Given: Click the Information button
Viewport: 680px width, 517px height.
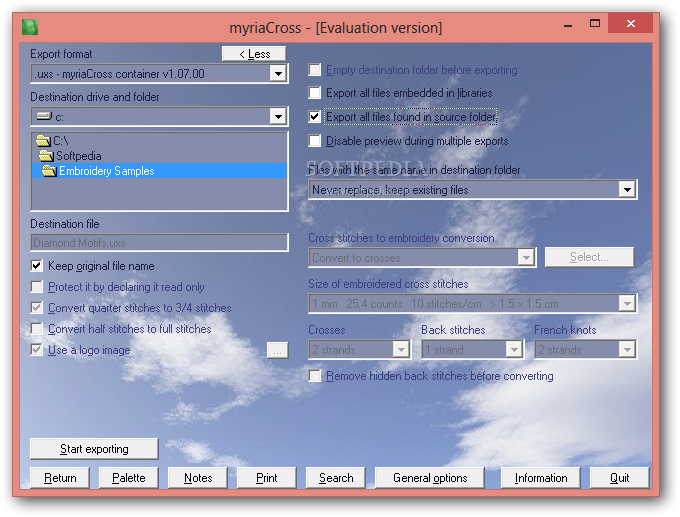Looking at the screenshot, I should pos(541,478).
